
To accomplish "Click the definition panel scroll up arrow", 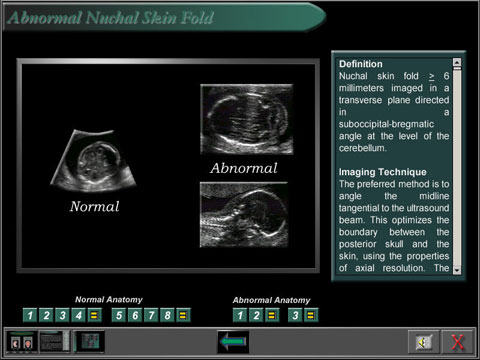I will tap(457, 62).
